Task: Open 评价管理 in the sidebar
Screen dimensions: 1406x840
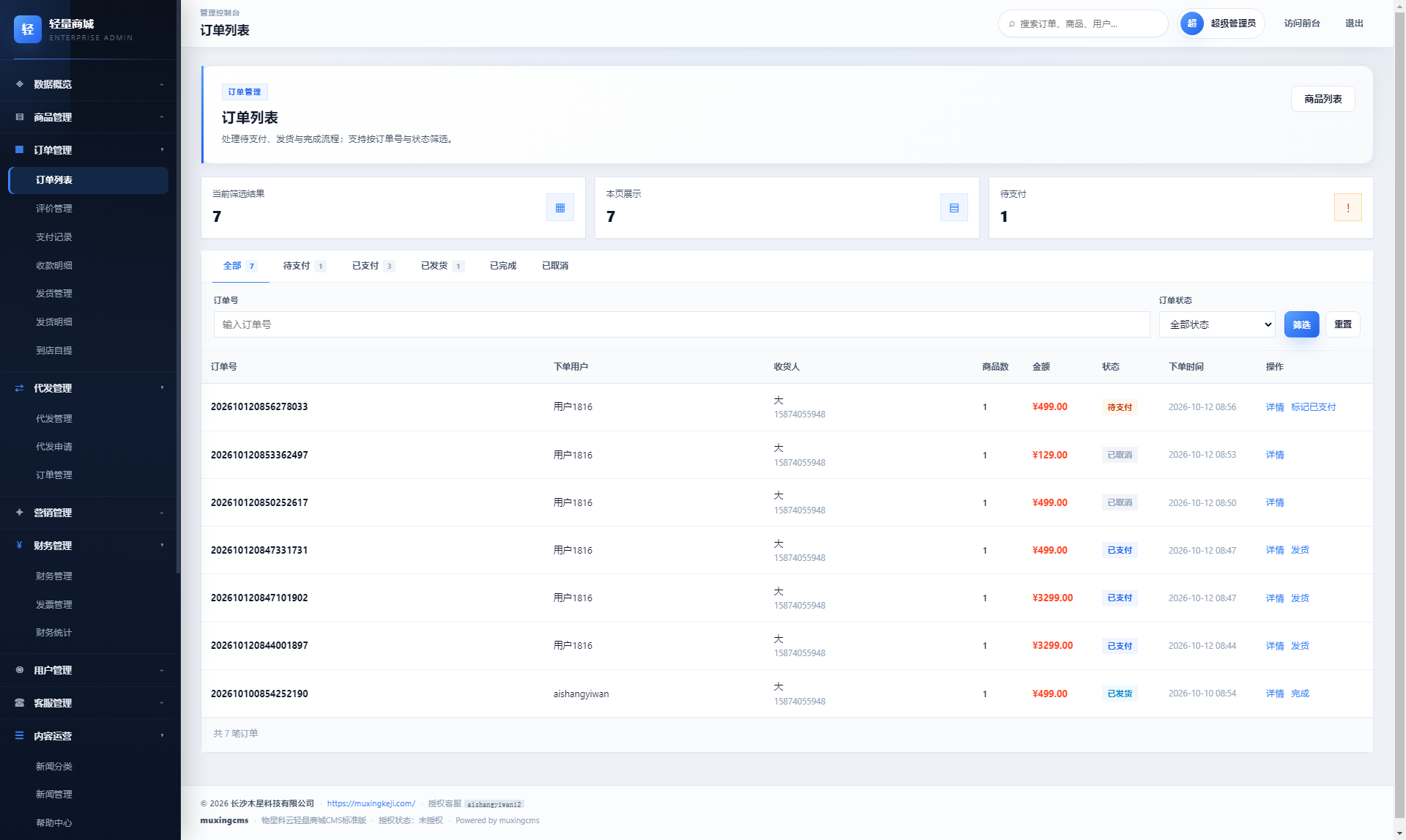Action: (54, 209)
